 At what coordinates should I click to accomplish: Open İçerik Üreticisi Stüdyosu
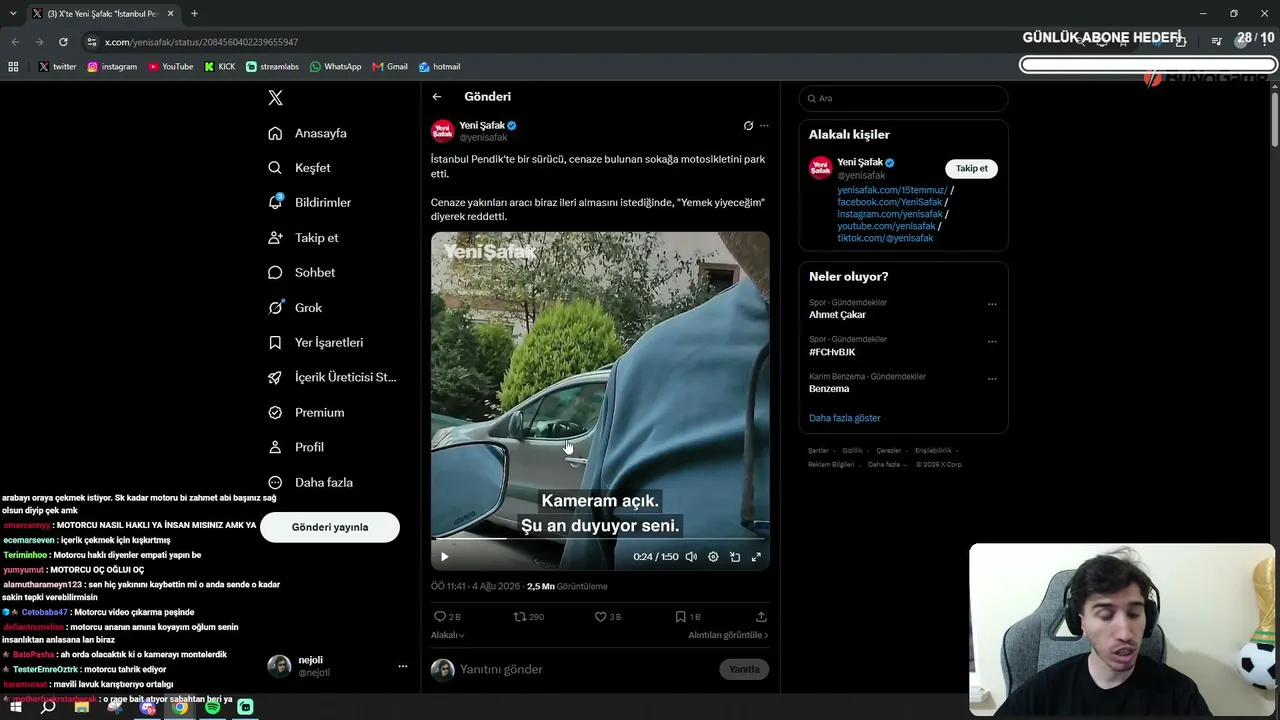tap(332, 377)
